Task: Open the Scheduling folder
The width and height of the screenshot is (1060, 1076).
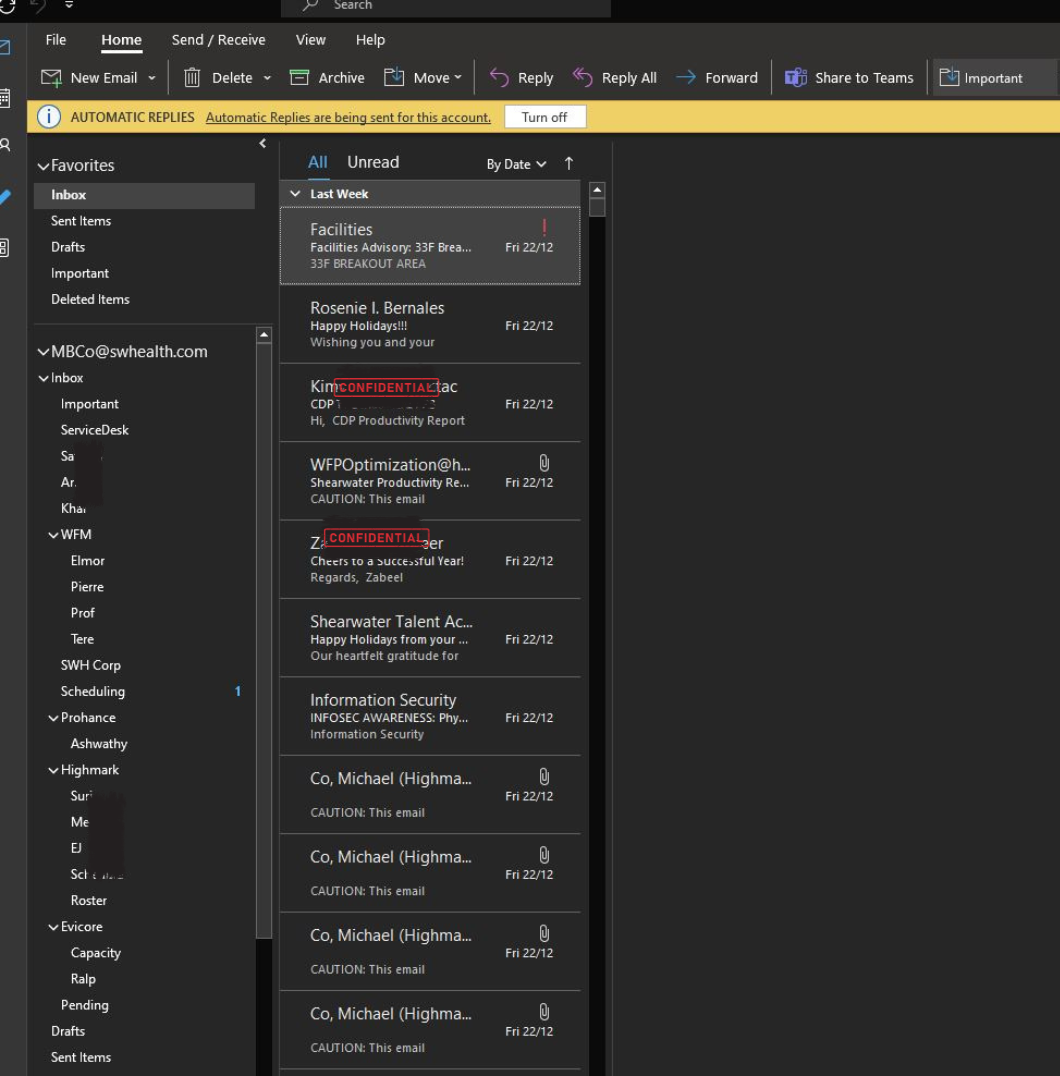Action: tap(93, 691)
